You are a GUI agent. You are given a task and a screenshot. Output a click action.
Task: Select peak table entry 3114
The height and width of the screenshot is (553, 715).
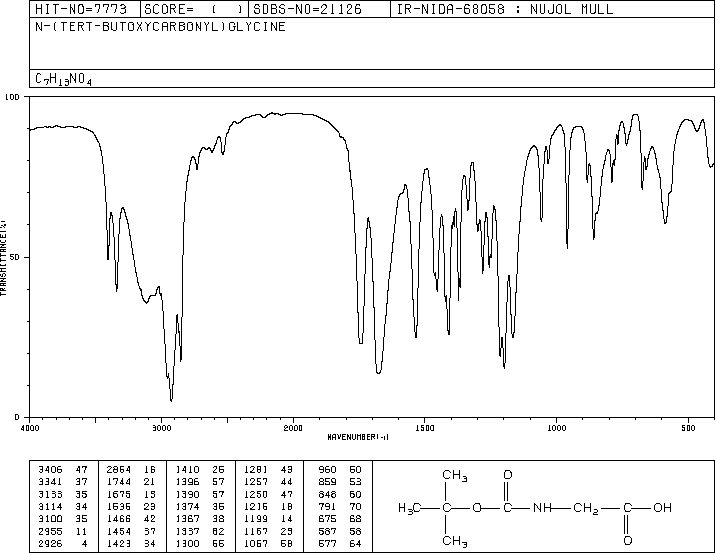click(50, 506)
